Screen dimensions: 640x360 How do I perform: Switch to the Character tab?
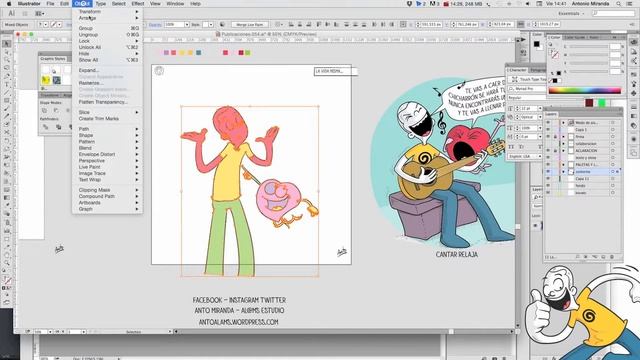coord(517,70)
